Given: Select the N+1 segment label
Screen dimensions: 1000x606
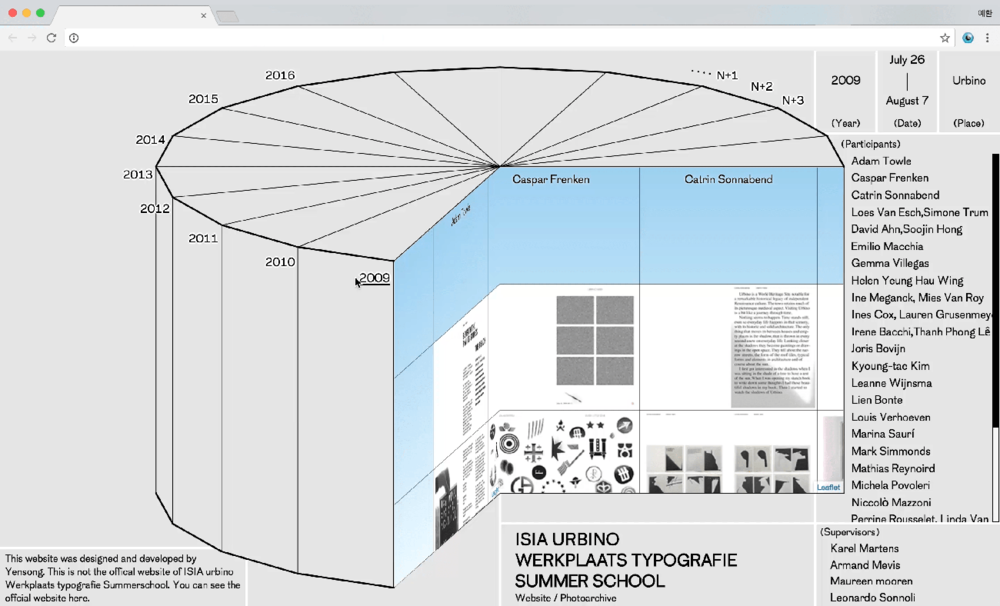Looking at the screenshot, I should (x=727, y=75).
